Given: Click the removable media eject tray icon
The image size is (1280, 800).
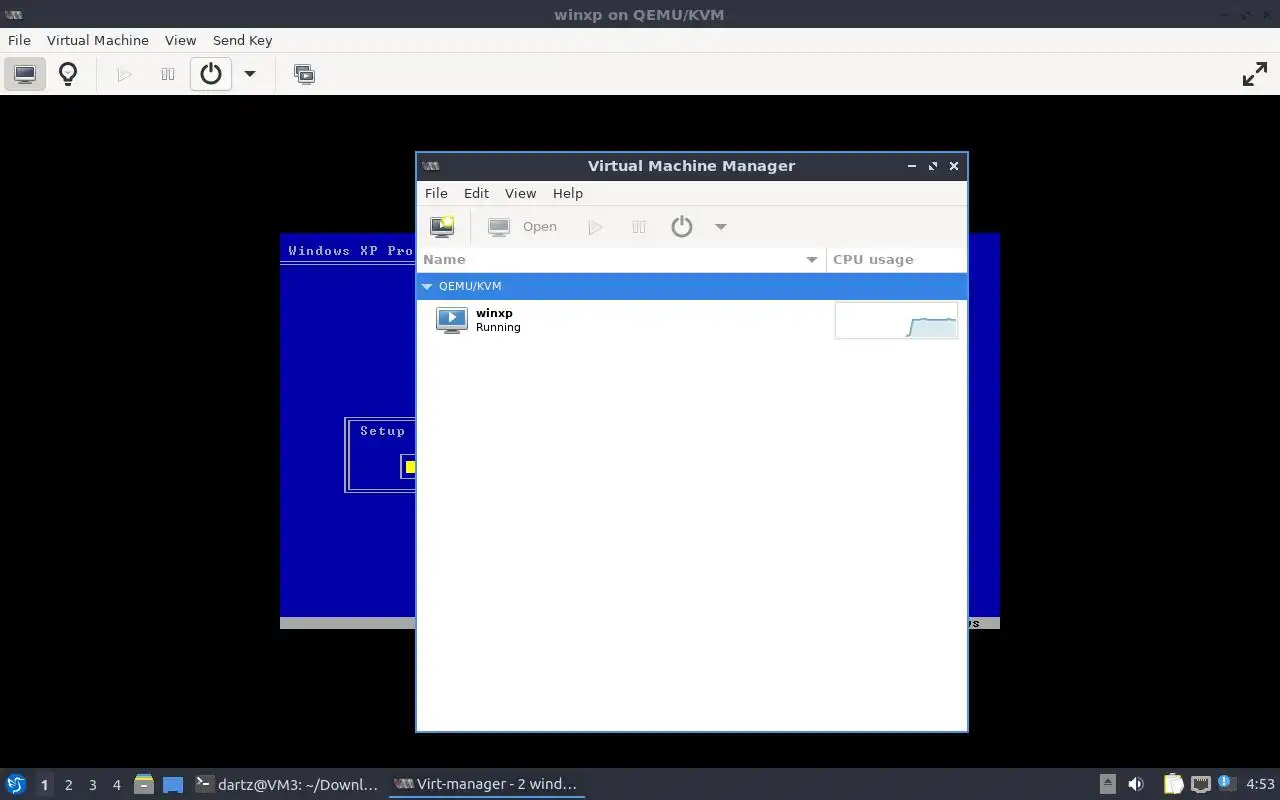Looking at the screenshot, I should (x=1107, y=784).
